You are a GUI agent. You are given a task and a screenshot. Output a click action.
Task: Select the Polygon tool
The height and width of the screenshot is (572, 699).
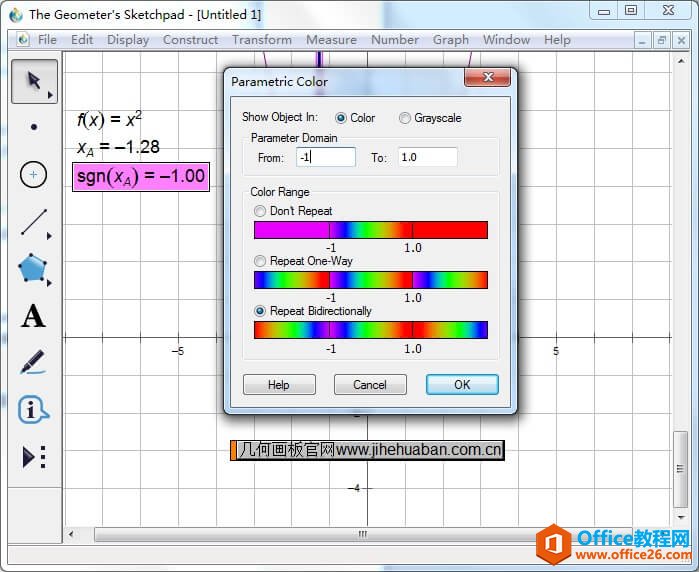(32, 268)
